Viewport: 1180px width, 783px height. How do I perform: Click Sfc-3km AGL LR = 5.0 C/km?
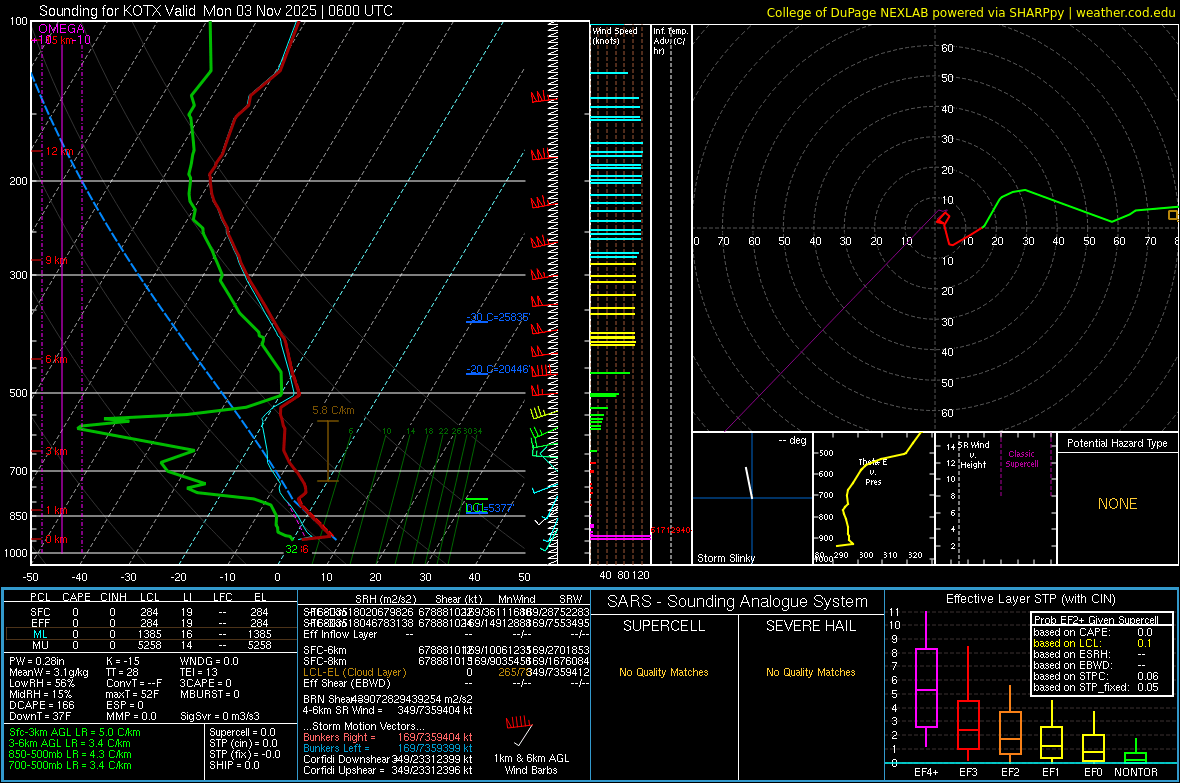(75, 732)
